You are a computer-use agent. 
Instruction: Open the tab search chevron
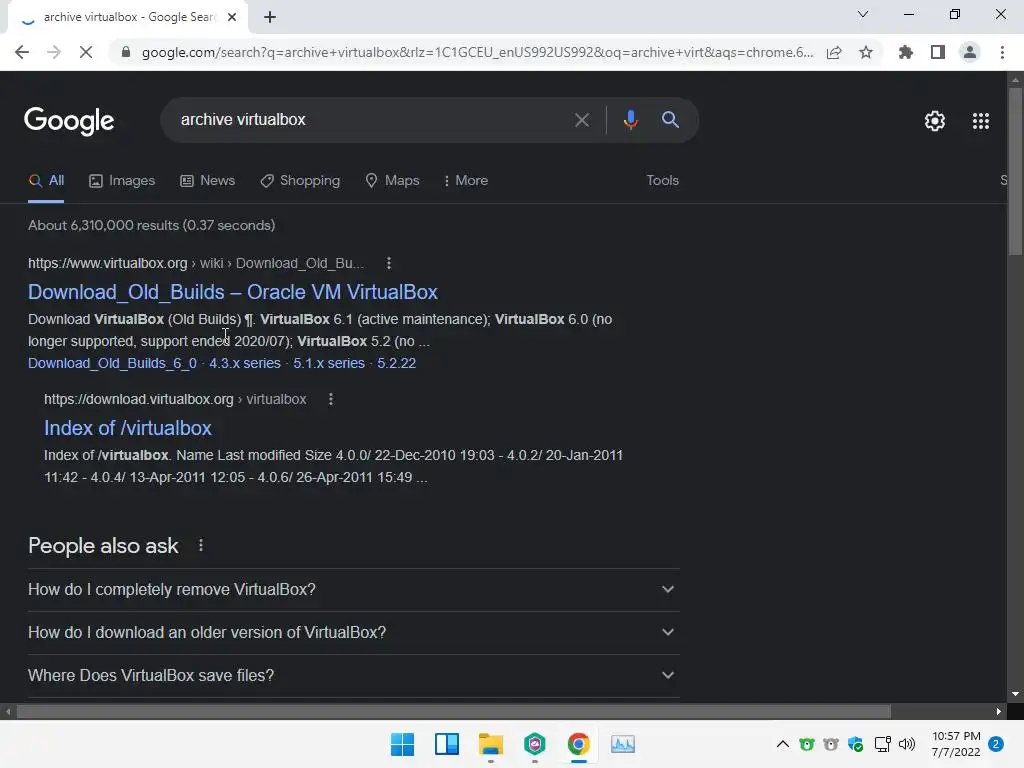(x=863, y=14)
